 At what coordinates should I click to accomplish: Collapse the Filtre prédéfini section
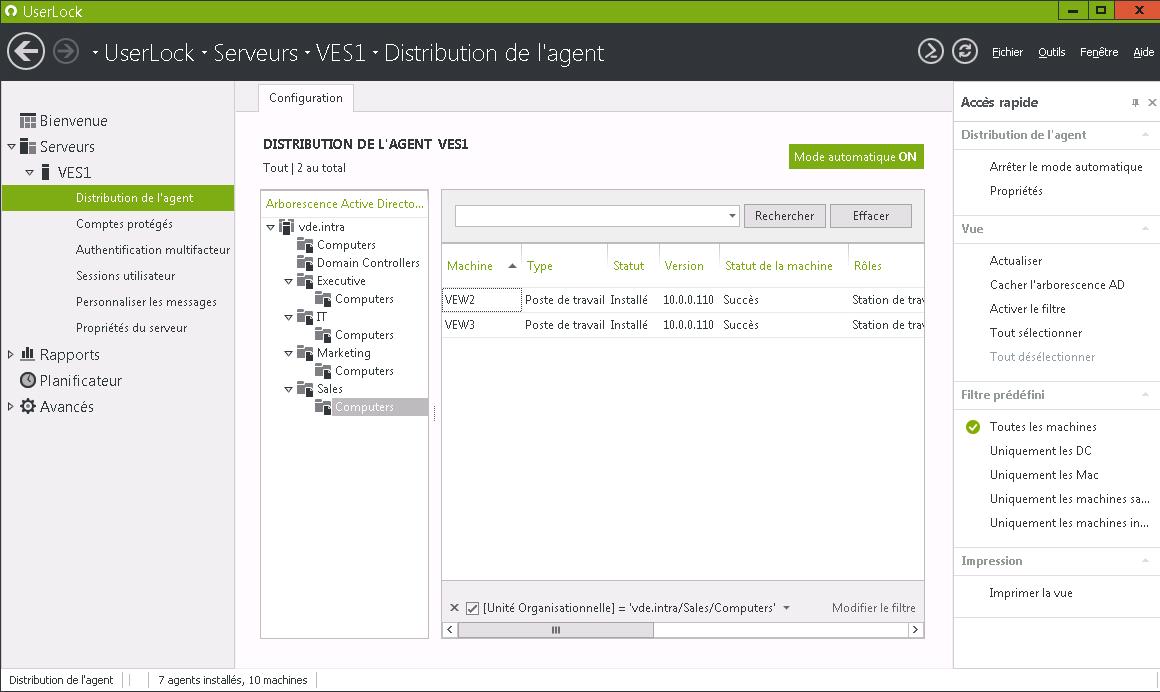(x=1145, y=395)
